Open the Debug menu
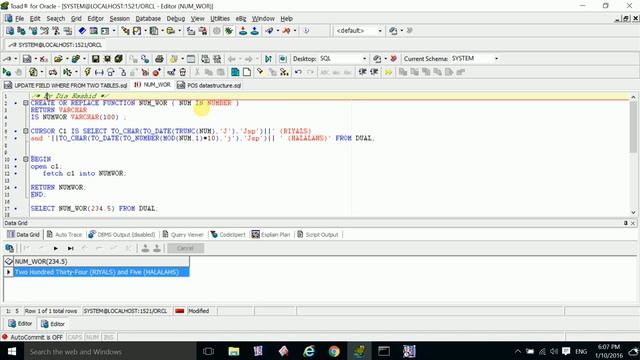Image resolution: width=640 pixels, height=360 pixels. point(176,18)
